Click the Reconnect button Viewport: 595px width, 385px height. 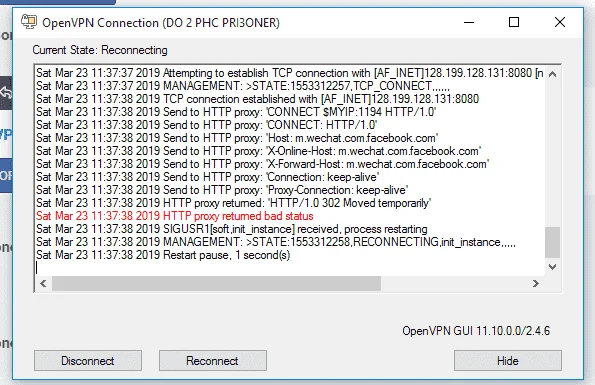pyautogui.click(x=212, y=360)
